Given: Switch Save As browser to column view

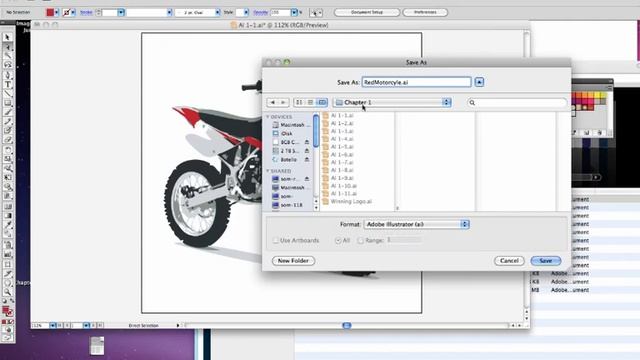Looking at the screenshot, I should (322, 102).
